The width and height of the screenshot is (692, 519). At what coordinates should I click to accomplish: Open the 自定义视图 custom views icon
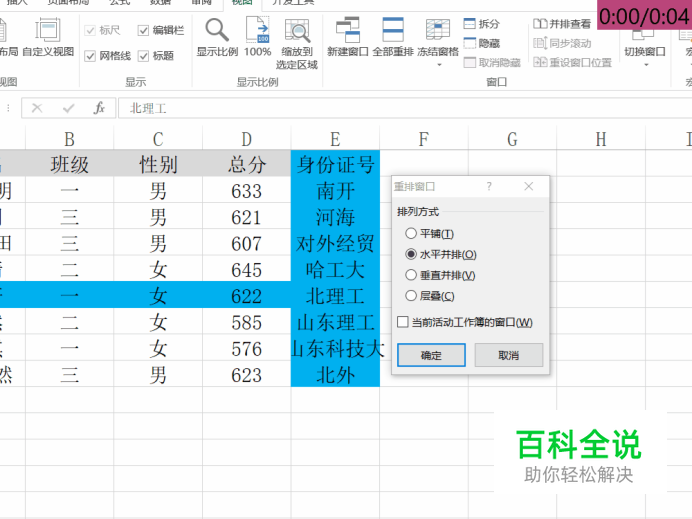[48, 30]
